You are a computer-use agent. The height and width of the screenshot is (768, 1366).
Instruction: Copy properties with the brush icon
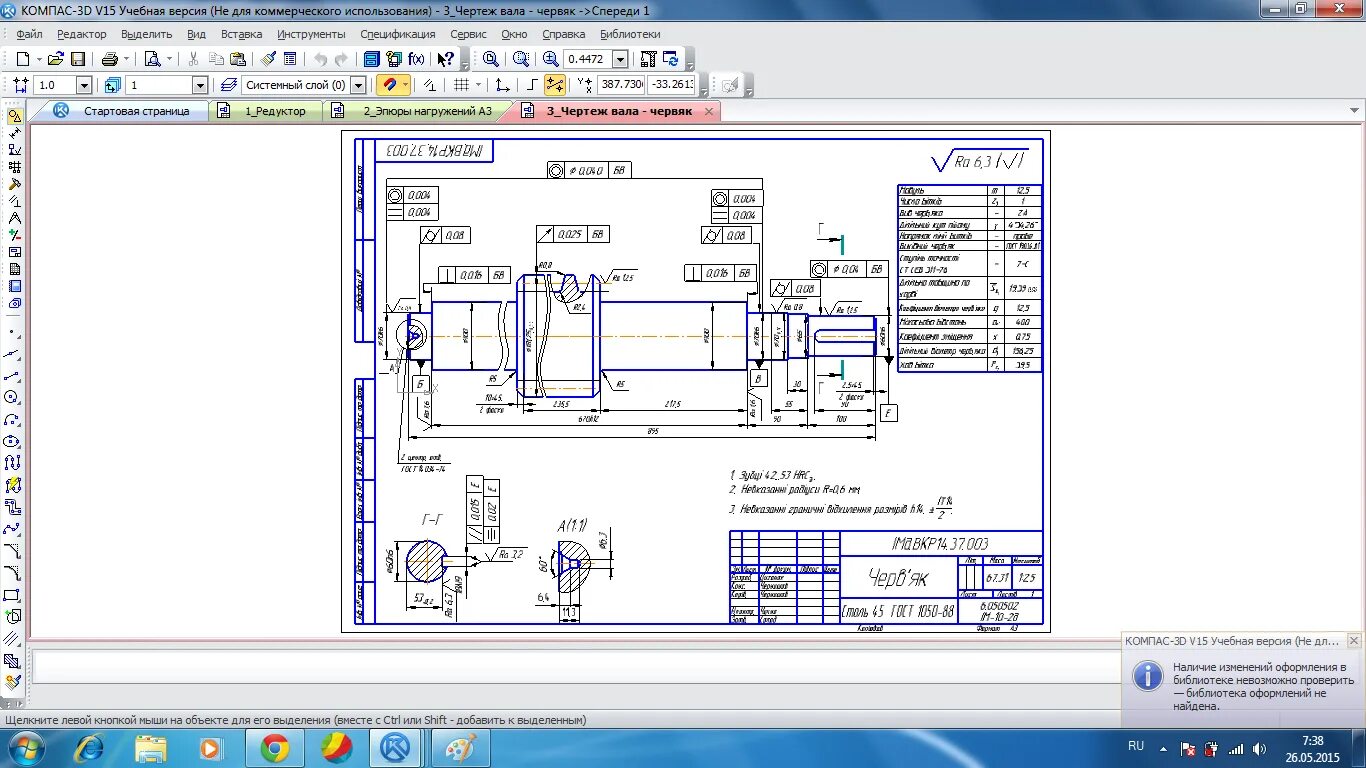tap(268, 59)
